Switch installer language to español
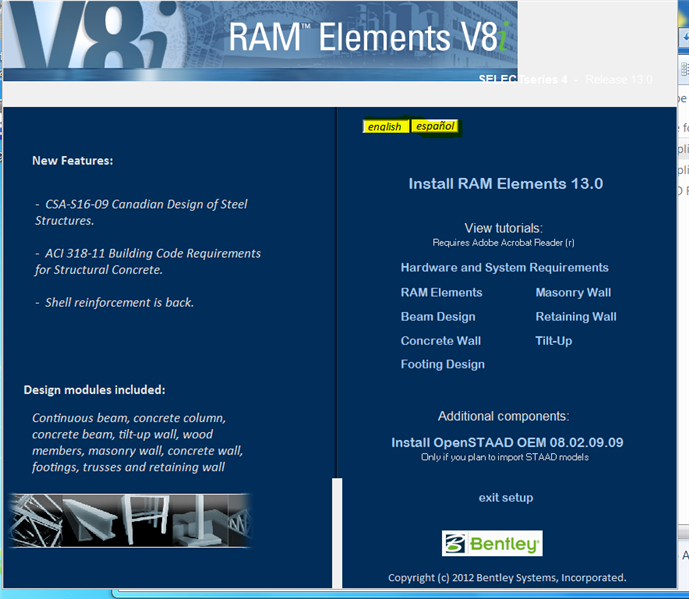The image size is (689, 599). pos(435,126)
